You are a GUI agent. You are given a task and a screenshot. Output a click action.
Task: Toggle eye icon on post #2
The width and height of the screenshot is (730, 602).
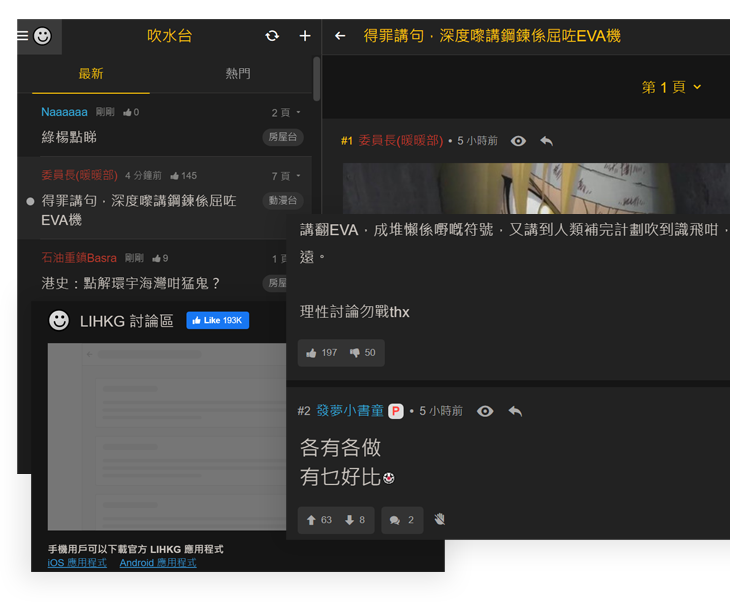click(485, 411)
